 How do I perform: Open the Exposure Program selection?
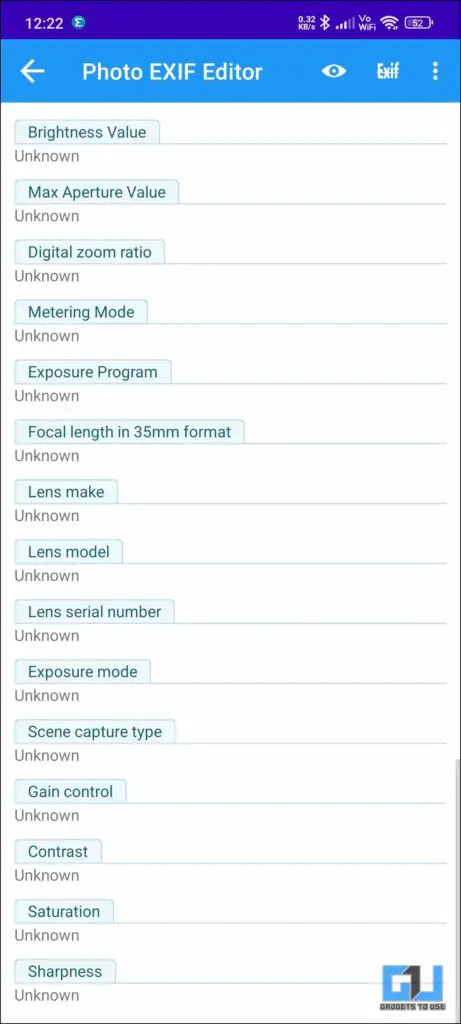(x=230, y=385)
